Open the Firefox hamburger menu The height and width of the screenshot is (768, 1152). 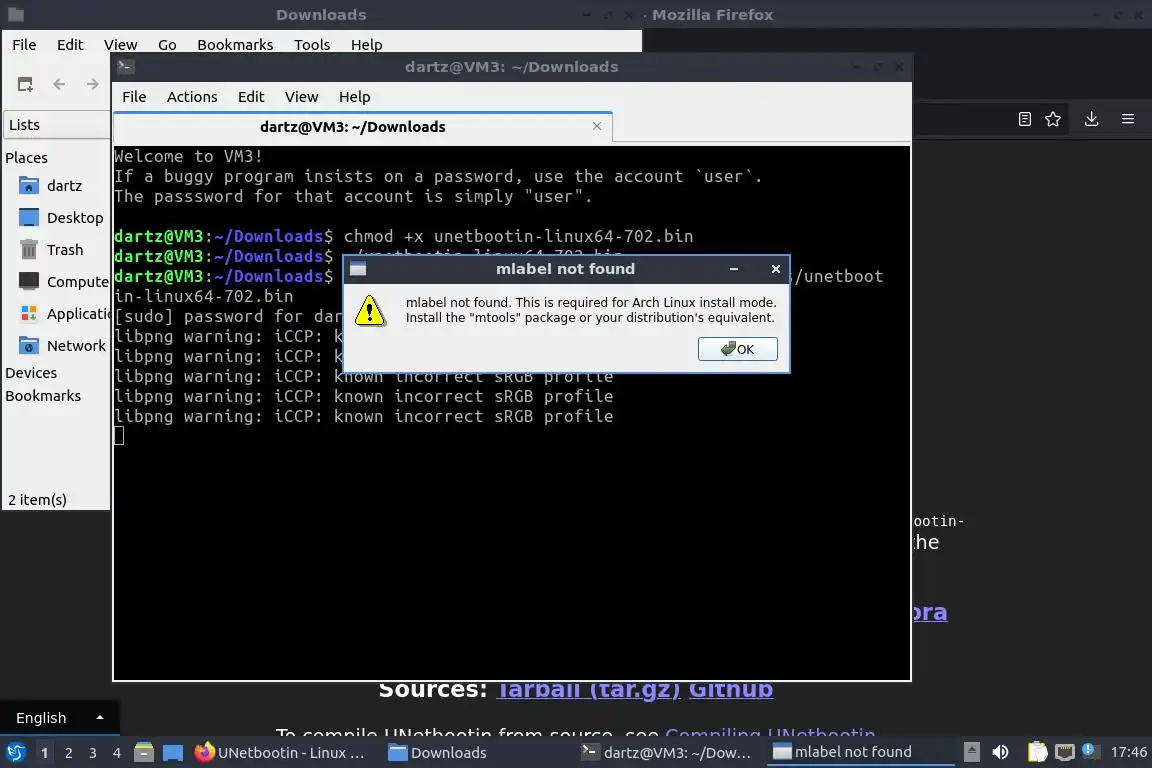coord(1128,119)
